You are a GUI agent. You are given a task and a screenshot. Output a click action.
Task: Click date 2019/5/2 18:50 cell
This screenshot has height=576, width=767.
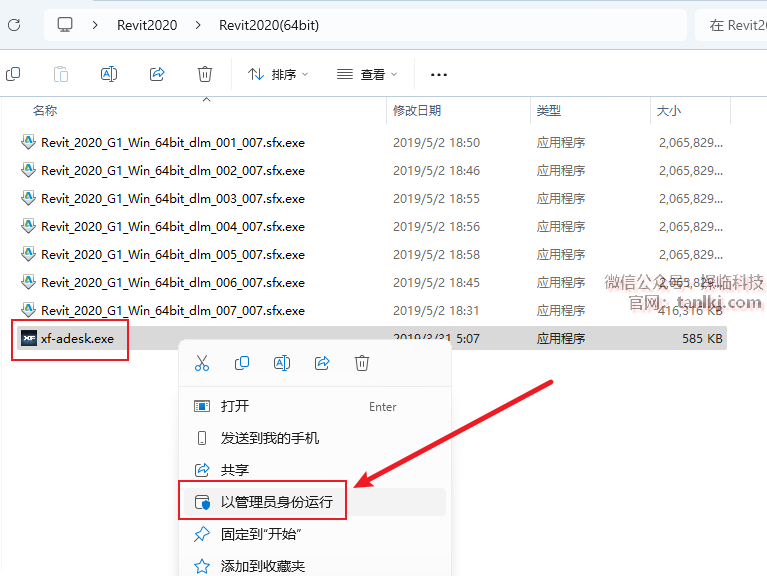click(x=436, y=143)
